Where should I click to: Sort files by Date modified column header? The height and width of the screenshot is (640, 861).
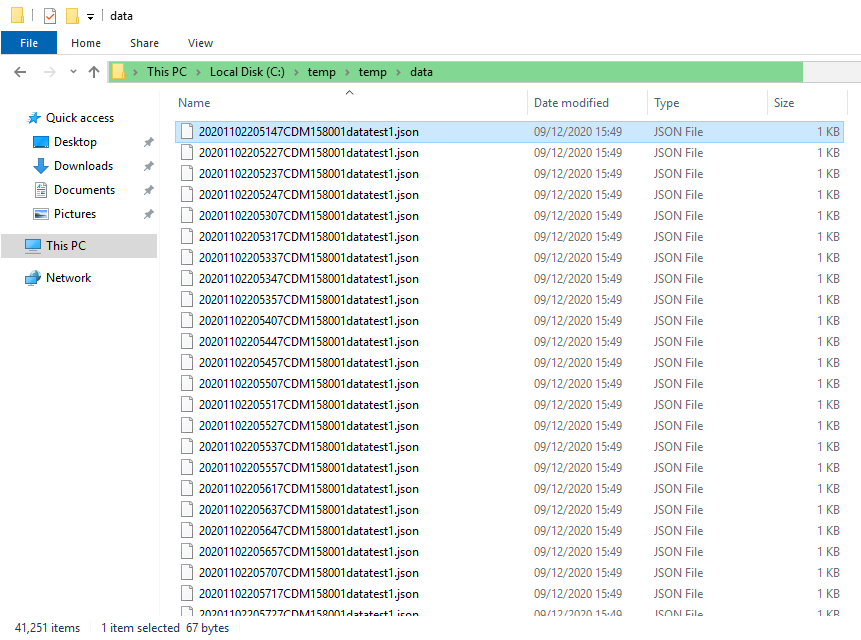(571, 103)
